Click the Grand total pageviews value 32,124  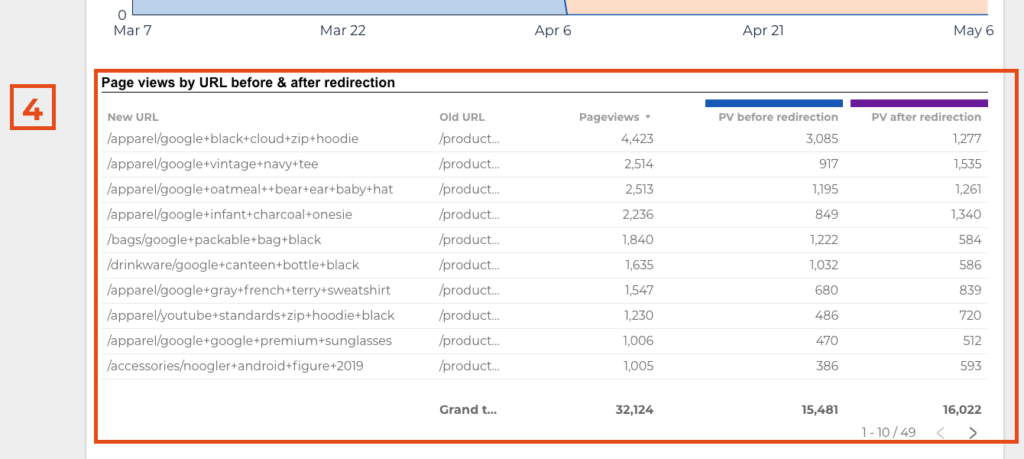(633, 410)
